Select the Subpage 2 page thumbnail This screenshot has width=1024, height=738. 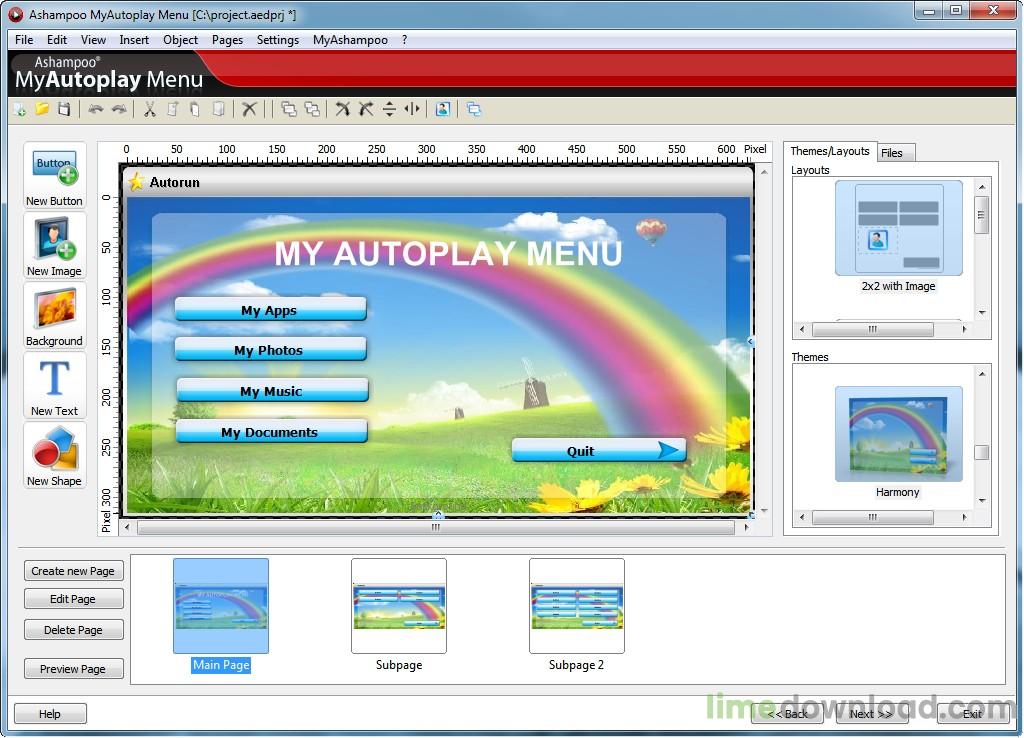[577, 605]
